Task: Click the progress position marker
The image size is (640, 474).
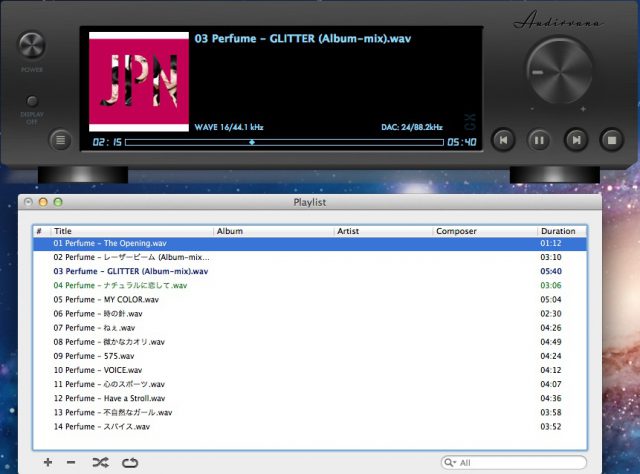Action: (252, 142)
